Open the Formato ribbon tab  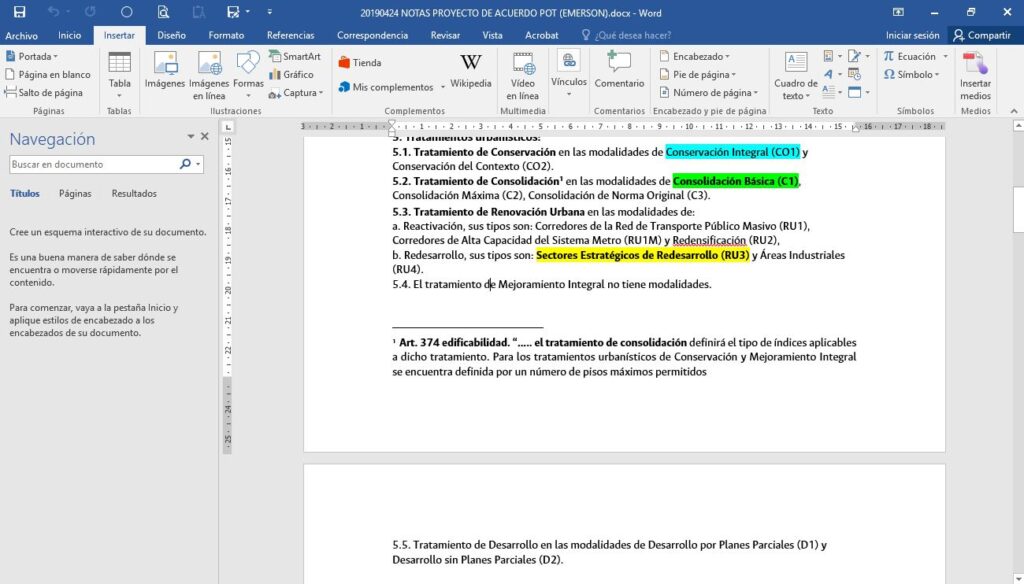226,35
